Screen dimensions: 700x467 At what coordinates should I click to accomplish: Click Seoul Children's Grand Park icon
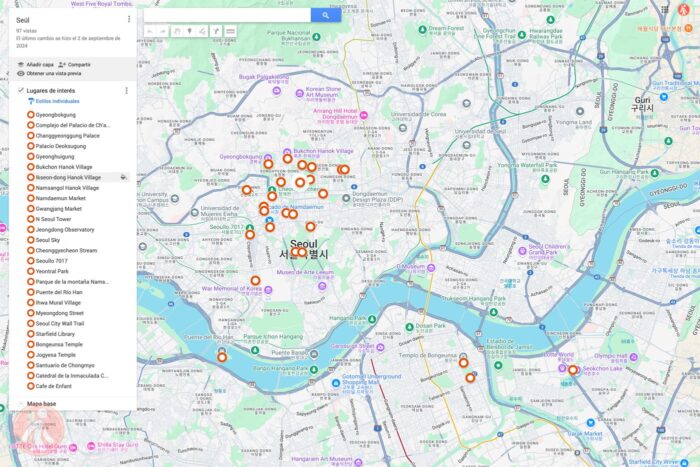522,251
